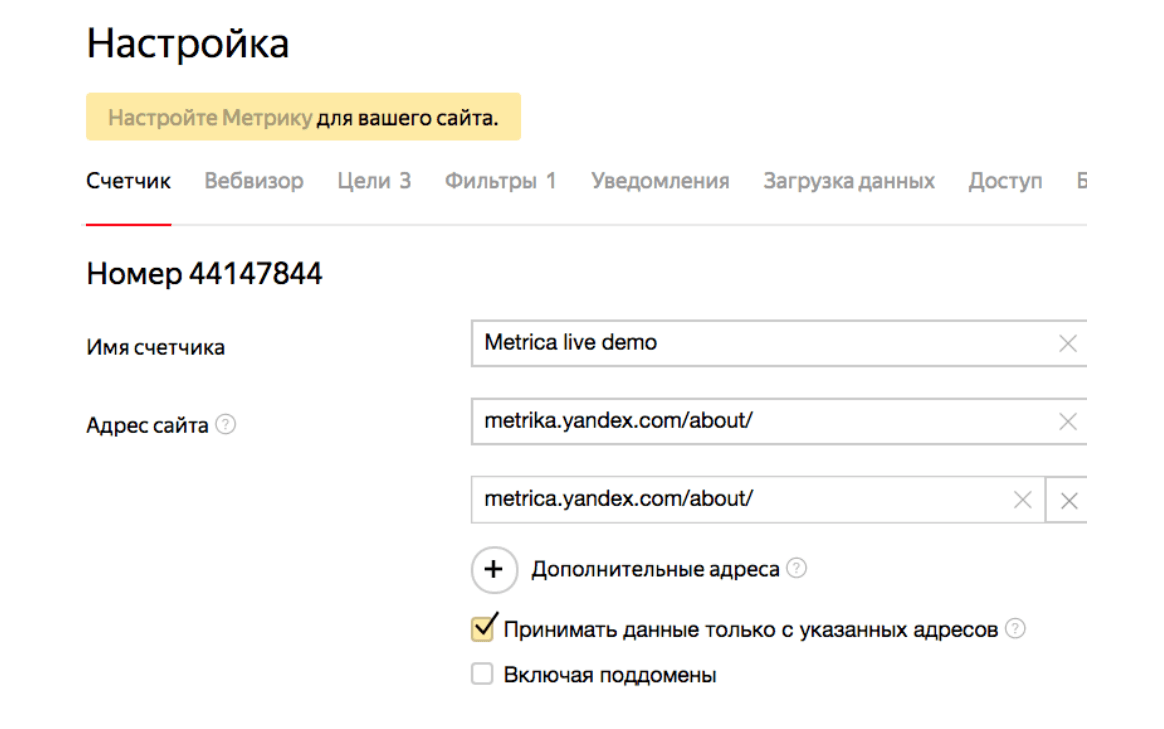Image resolution: width=1164 pixels, height=729 pixels.
Task: Click the plus icon to add additional address
Action: tap(493, 570)
